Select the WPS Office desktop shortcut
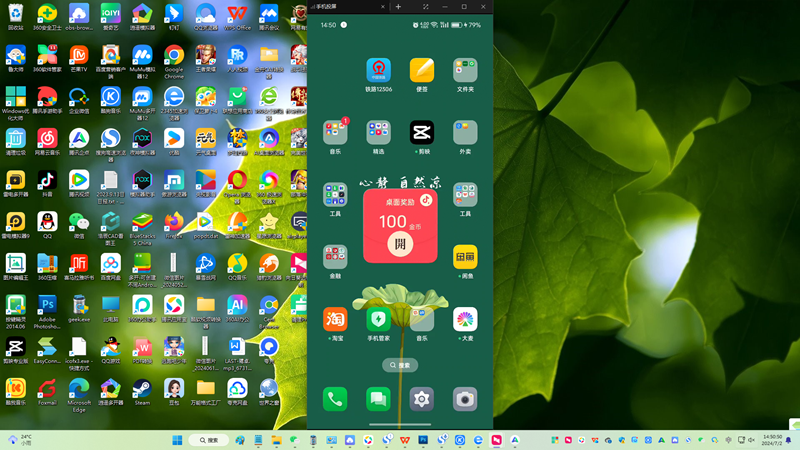Screen dimensions: 800x450 [x=237, y=17]
